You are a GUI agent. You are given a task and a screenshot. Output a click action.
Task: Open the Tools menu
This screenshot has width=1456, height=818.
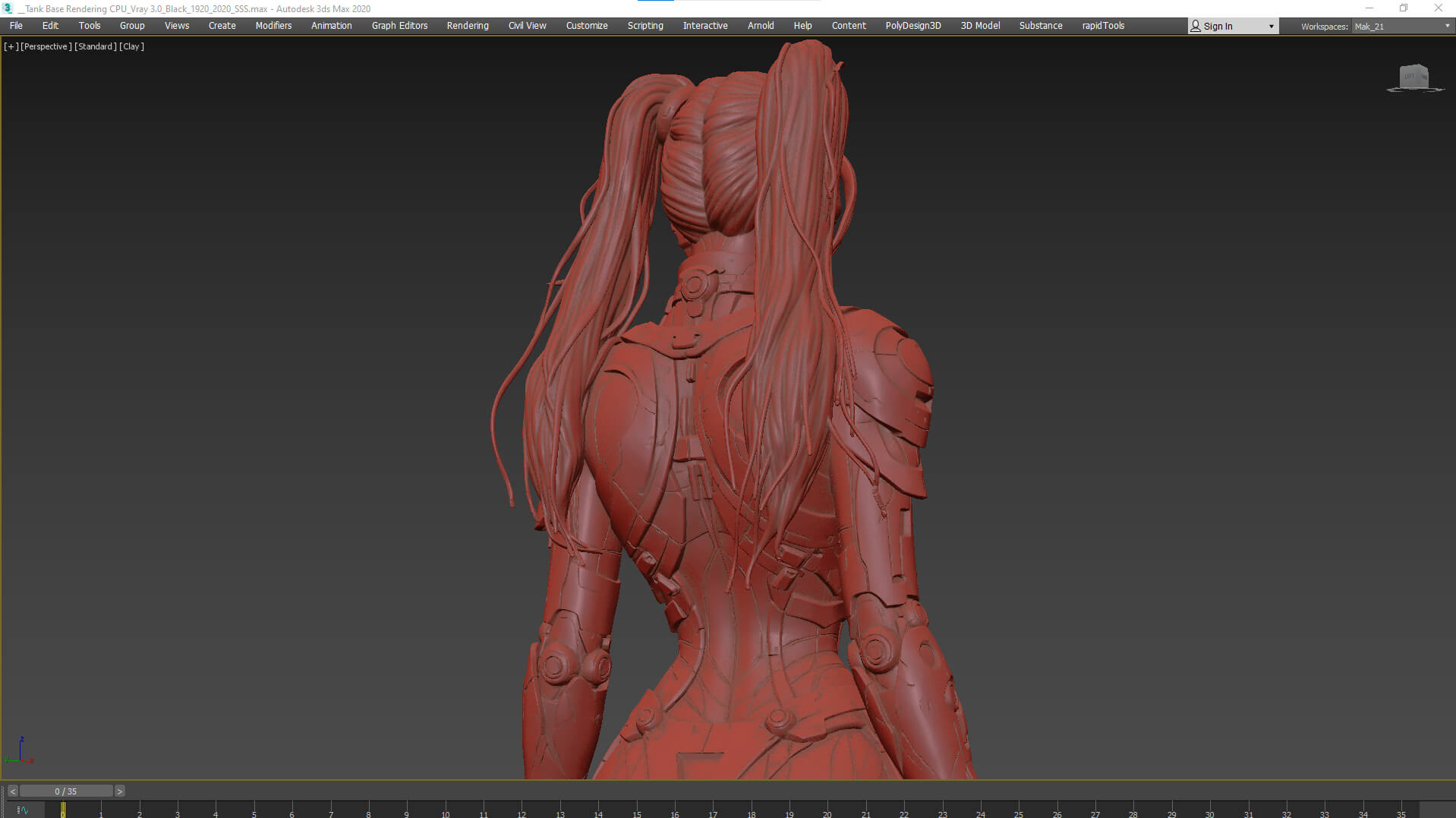90,26
